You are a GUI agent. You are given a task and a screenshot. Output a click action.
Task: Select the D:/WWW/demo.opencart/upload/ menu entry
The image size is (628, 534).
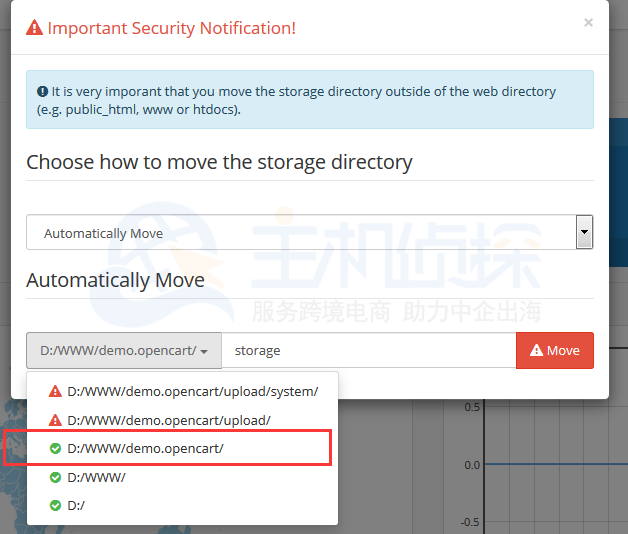(168, 420)
